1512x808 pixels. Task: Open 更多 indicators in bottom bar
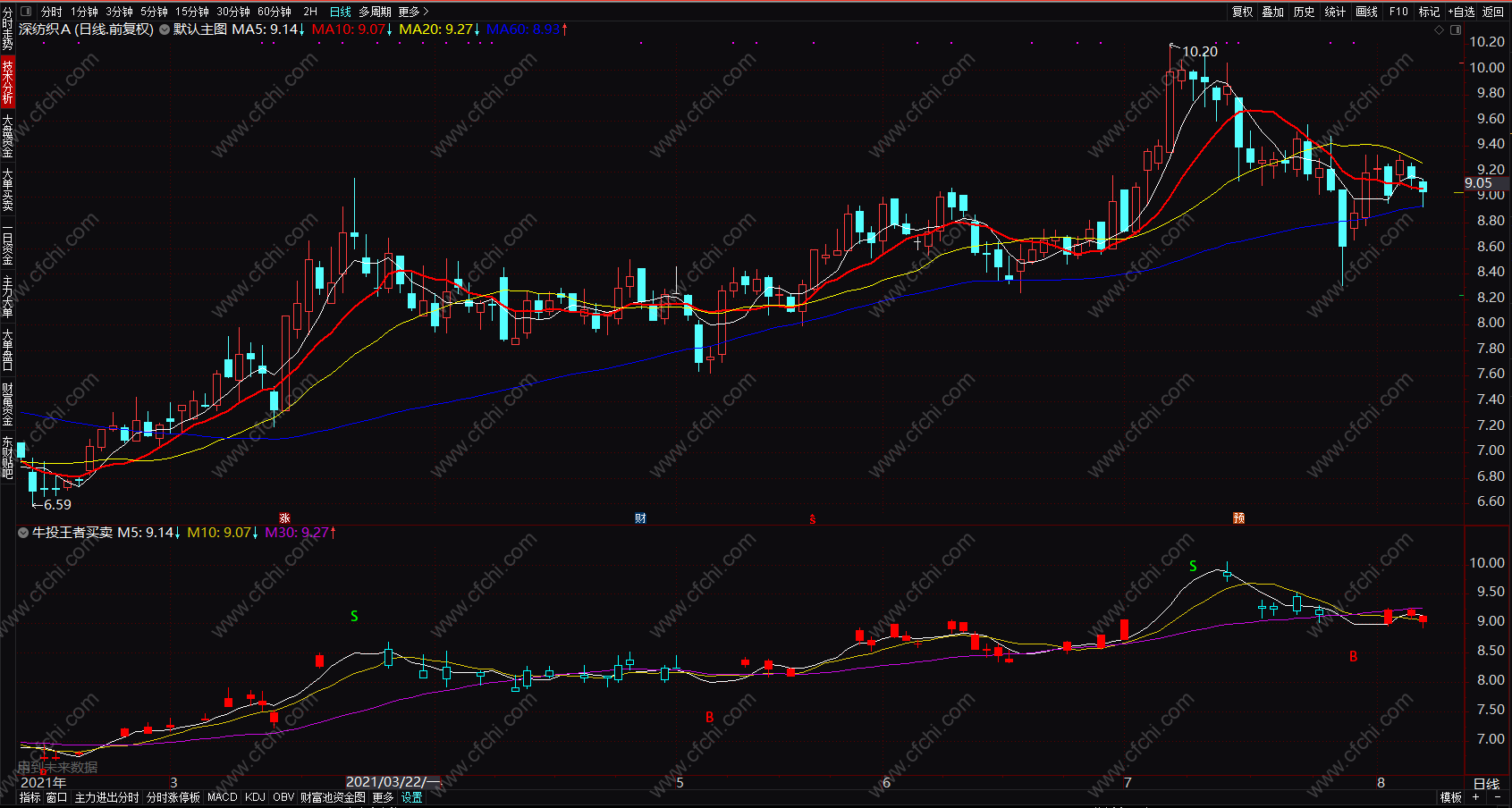383,797
